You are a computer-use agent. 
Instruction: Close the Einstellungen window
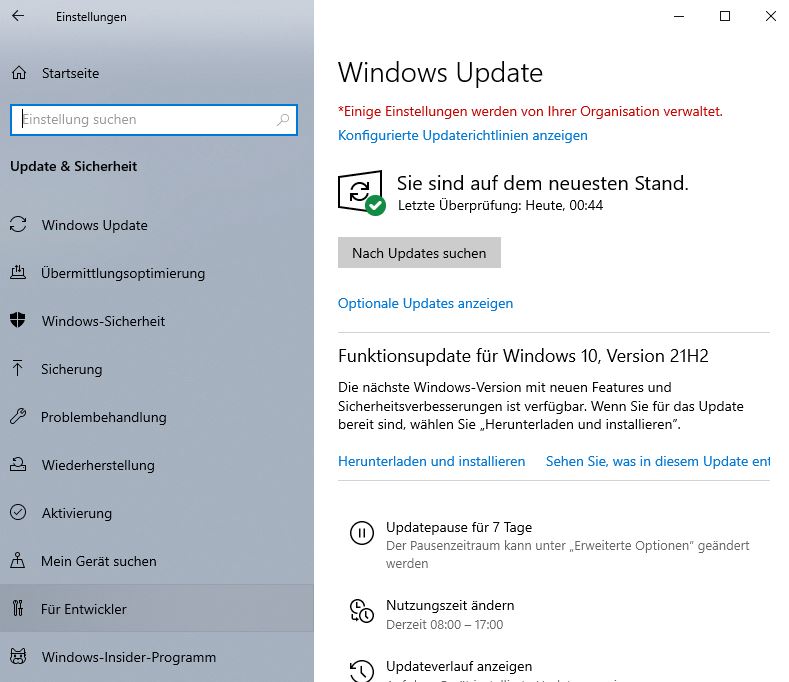pos(770,16)
